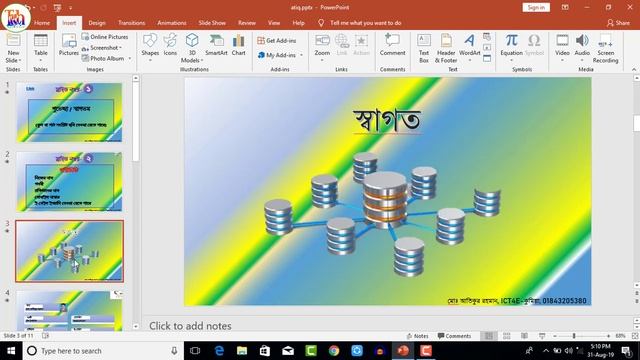Open Task View on the taskbar
This screenshot has width=640, height=360.
click(196, 351)
